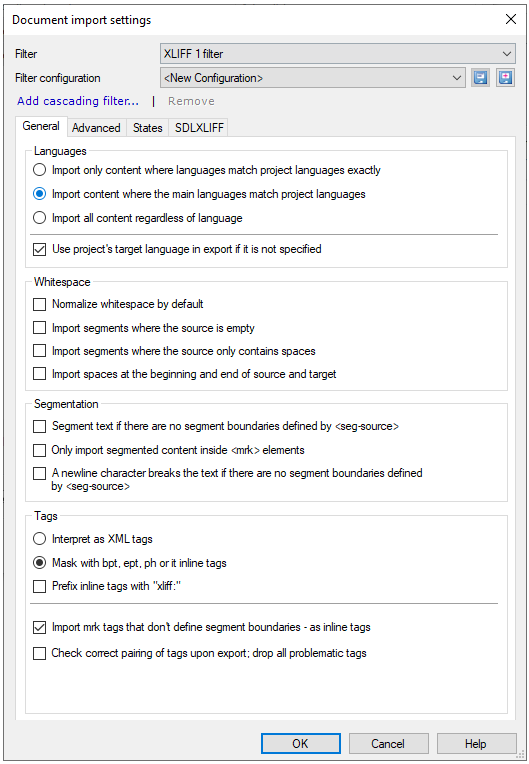Screen dimensions: 529x764
Task: Open the Filter dropdown showing XLIFF 1 filter
Action: pos(338,54)
